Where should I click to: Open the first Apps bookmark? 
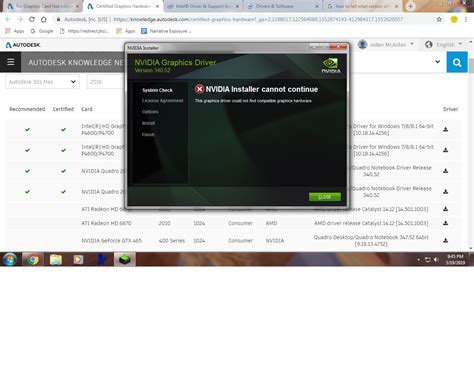pyautogui.click(x=15, y=31)
